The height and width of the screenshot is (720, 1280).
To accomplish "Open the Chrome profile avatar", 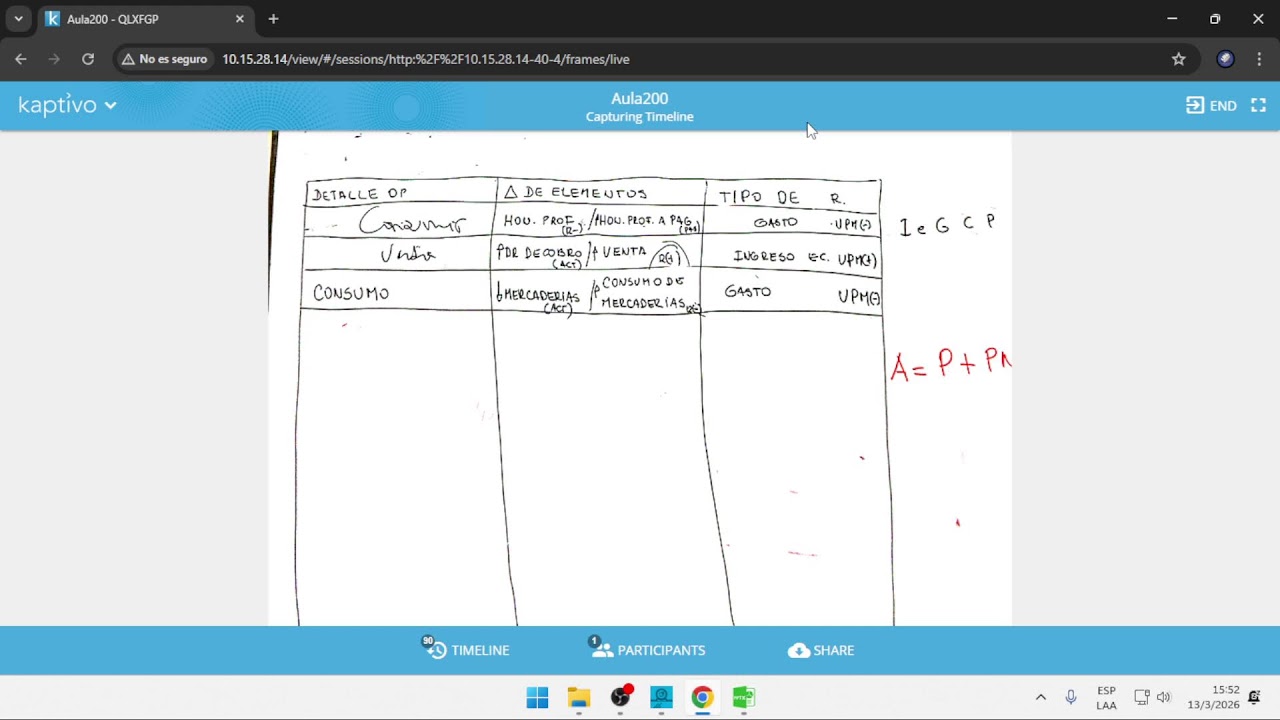I will point(1225,59).
